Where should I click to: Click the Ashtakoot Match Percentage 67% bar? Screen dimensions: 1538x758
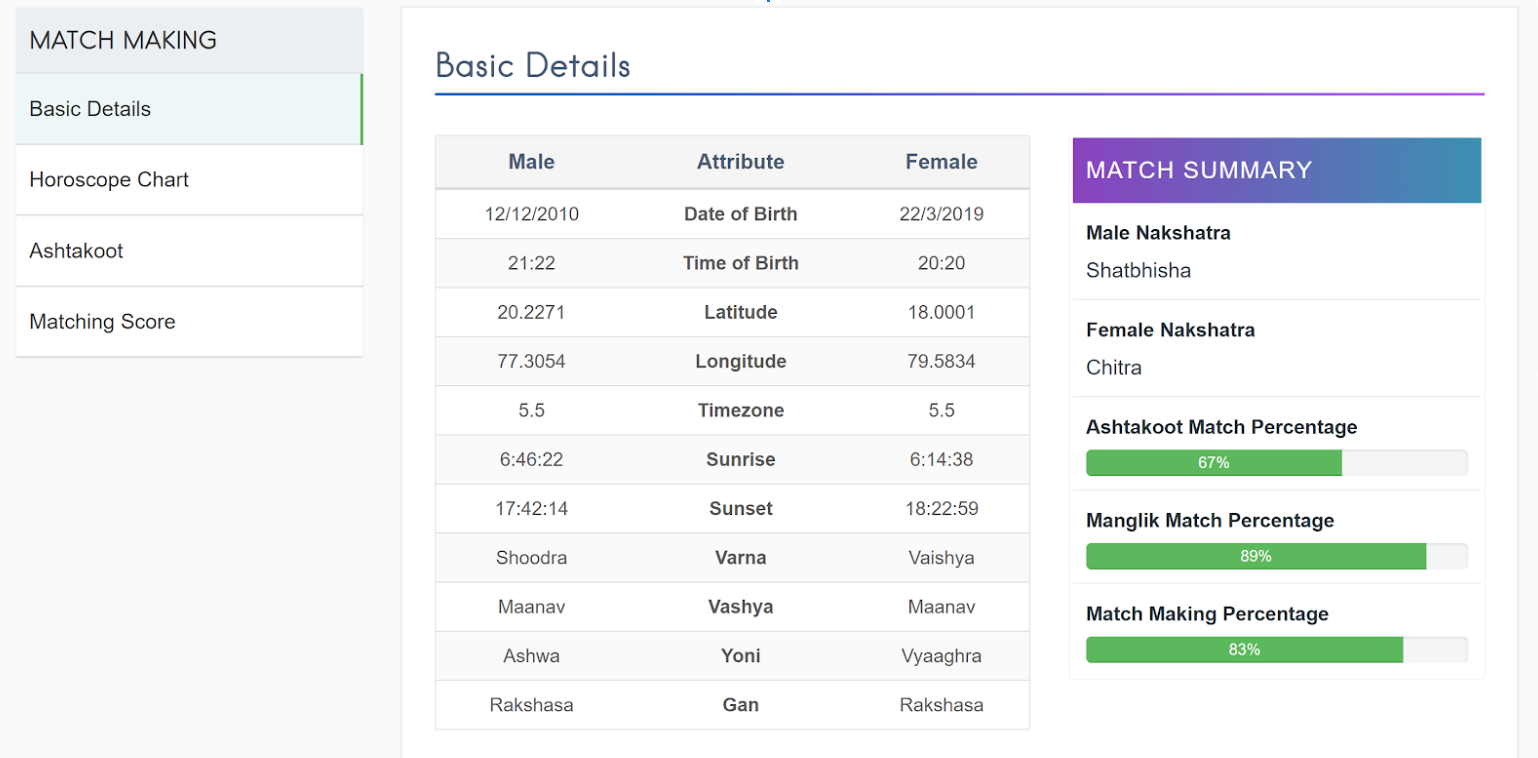(1213, 463)
